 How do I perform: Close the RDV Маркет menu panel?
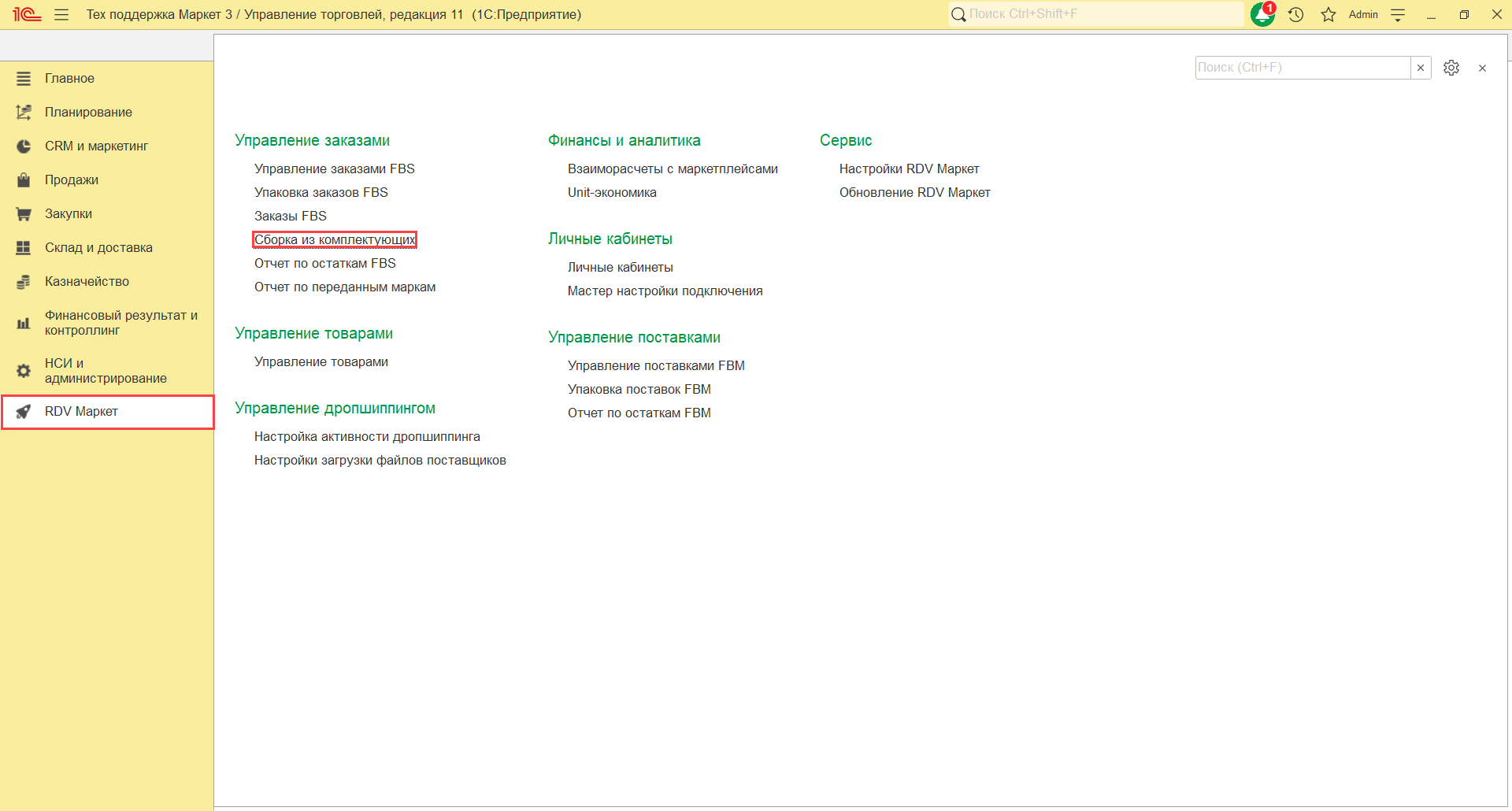click(x=1482, y=68)
